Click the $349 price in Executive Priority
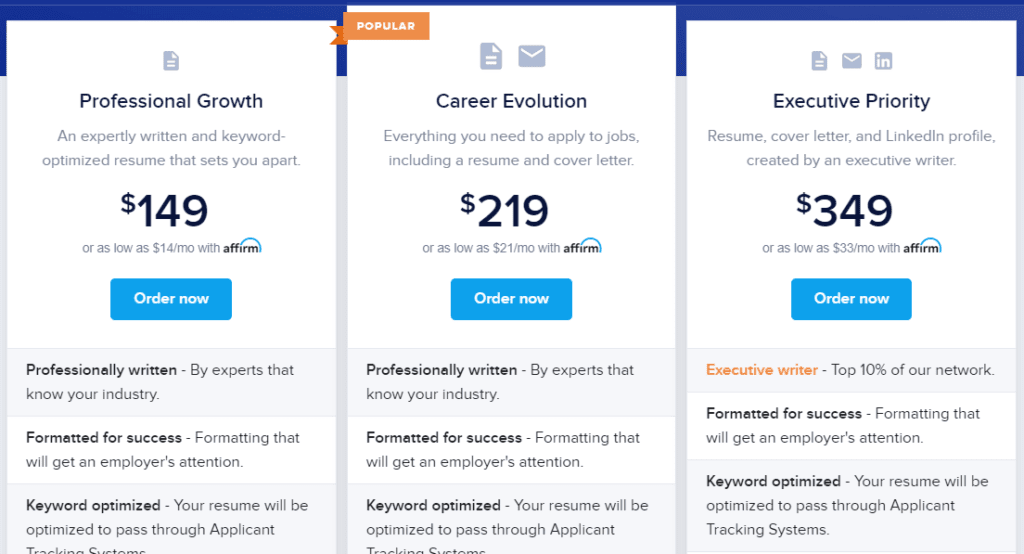The height and width of the screenshot is (554, 1024). [x=844, y=210]
